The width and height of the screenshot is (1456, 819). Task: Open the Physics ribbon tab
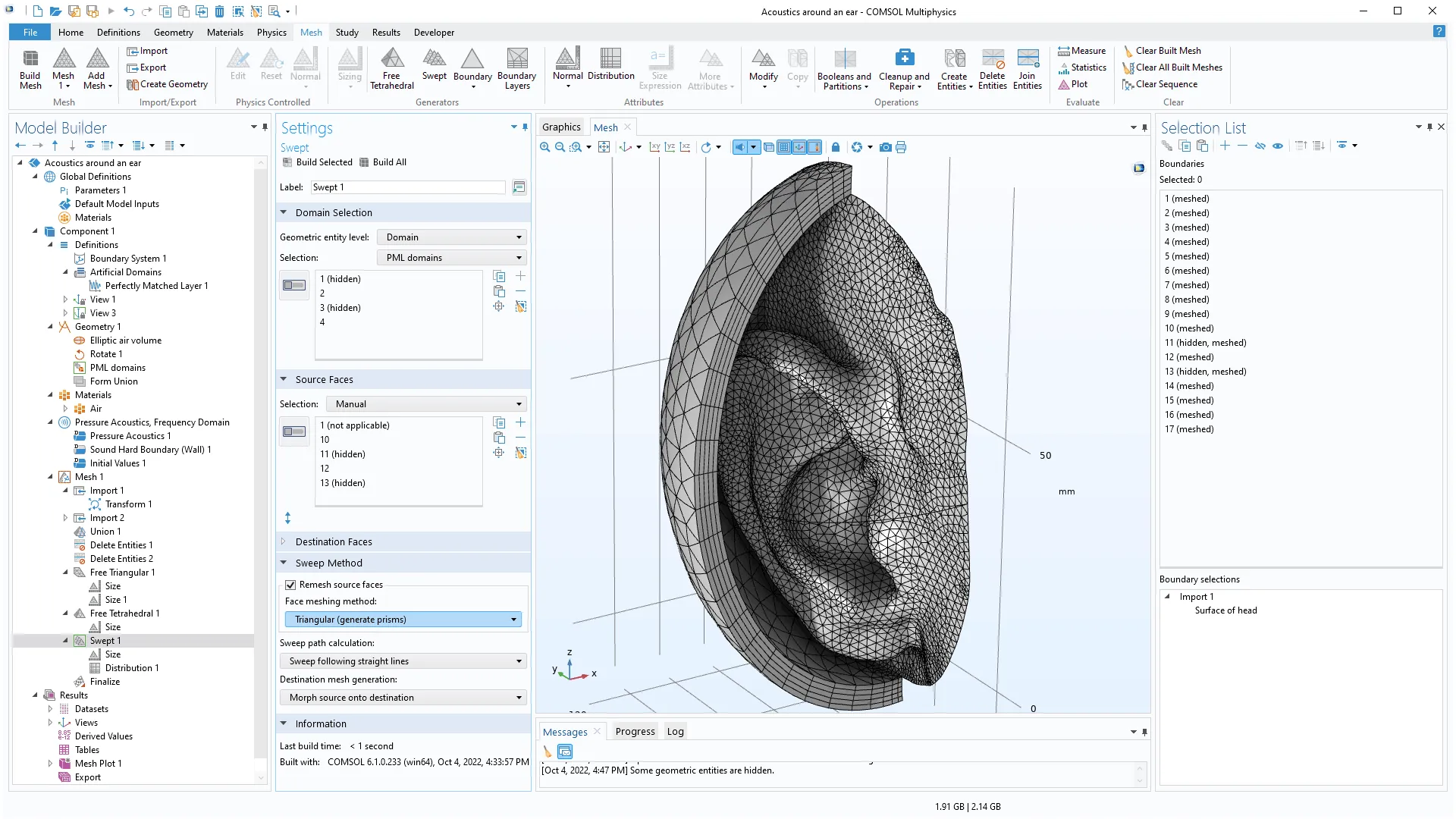tap(271, 33)
